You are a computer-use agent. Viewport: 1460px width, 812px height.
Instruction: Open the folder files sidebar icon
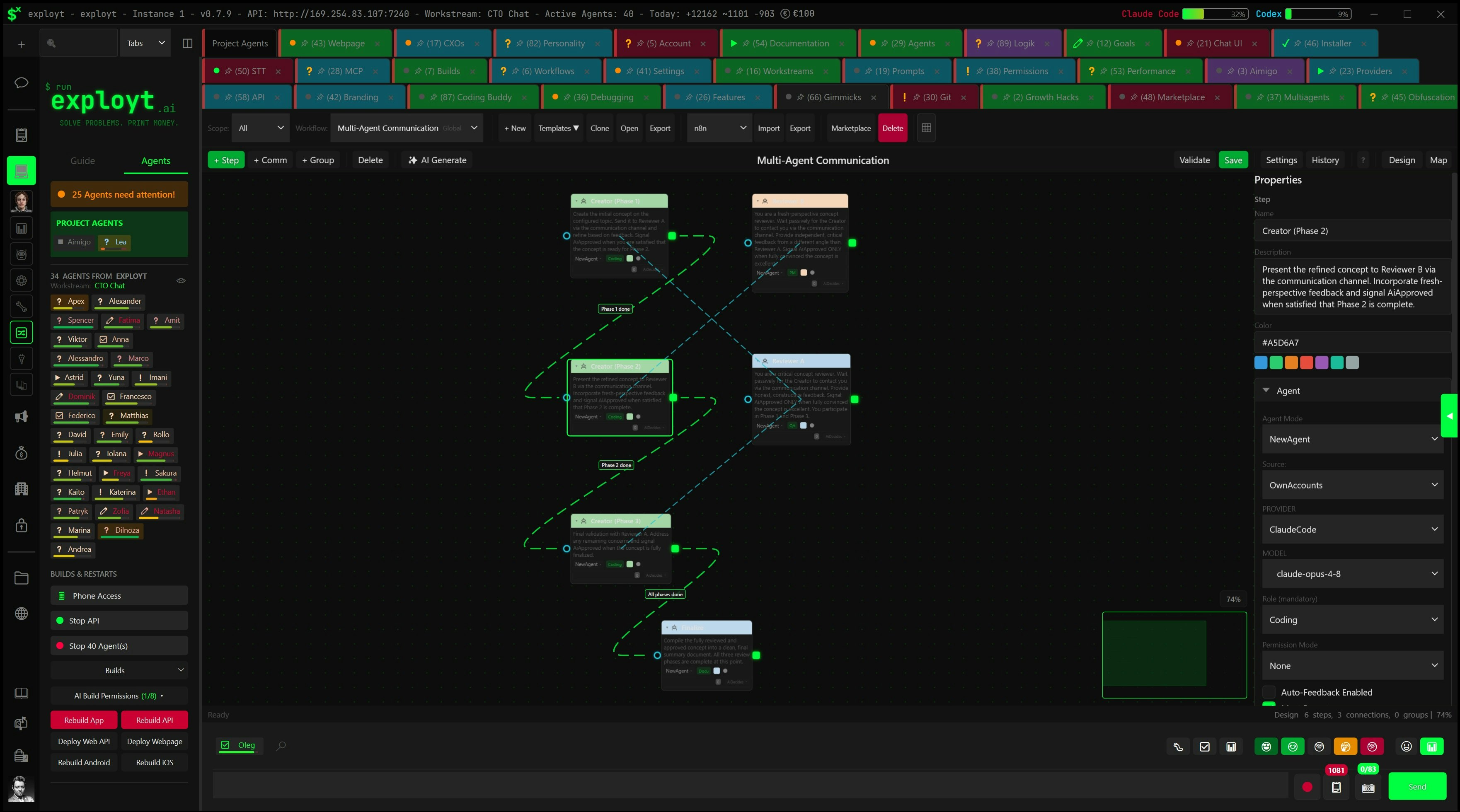21,578
